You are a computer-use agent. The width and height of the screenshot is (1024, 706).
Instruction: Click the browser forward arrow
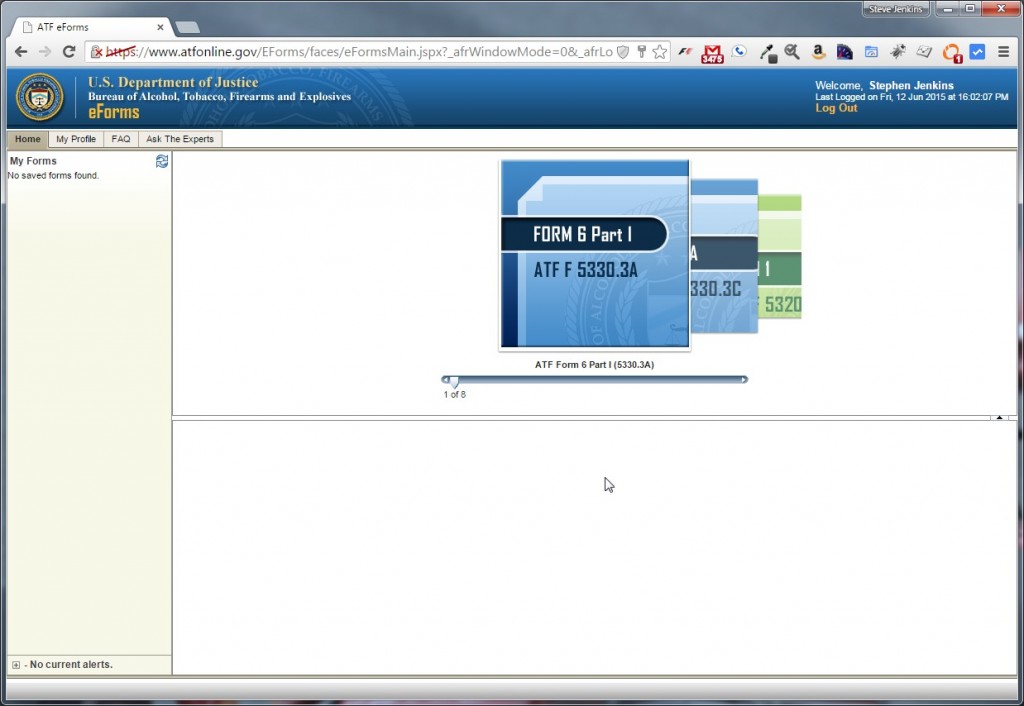[44, 52]
